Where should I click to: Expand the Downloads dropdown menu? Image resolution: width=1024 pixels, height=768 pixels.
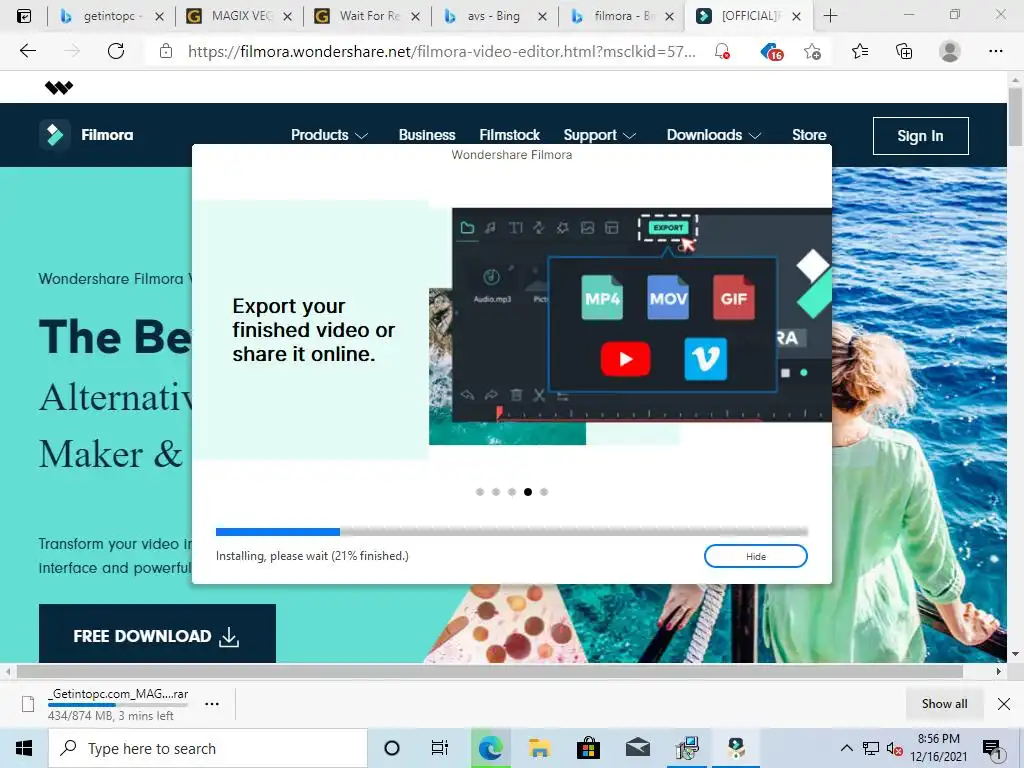click(714, 135)
